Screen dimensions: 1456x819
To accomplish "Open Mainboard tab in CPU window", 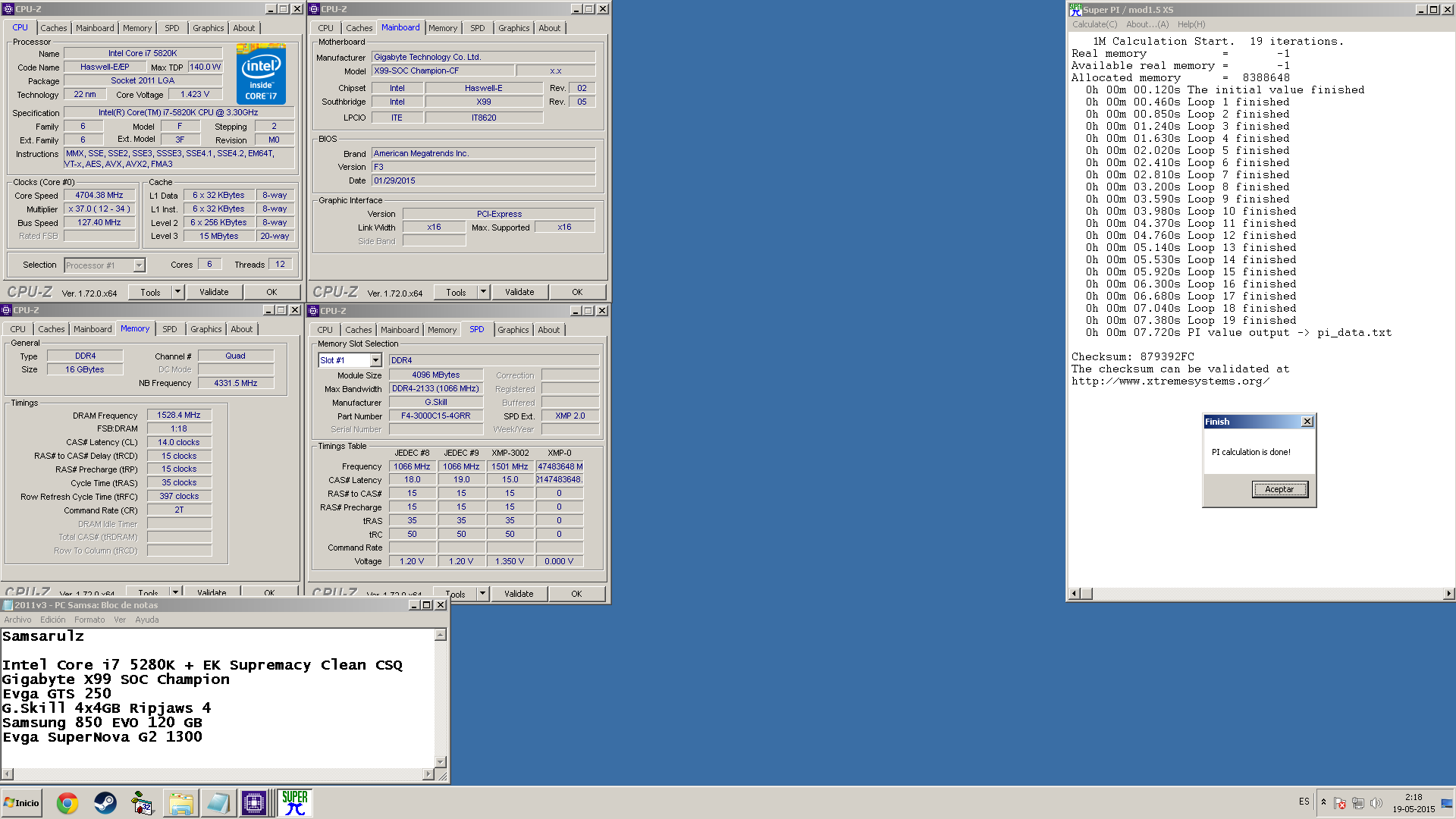I will [95, 28].
